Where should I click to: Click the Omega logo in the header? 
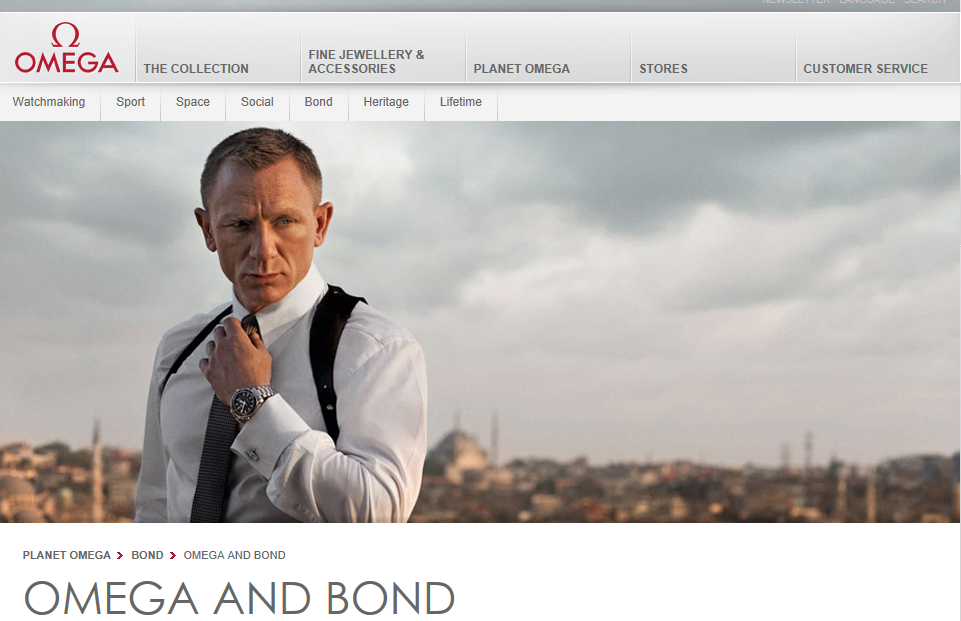(x=66, y=48)
